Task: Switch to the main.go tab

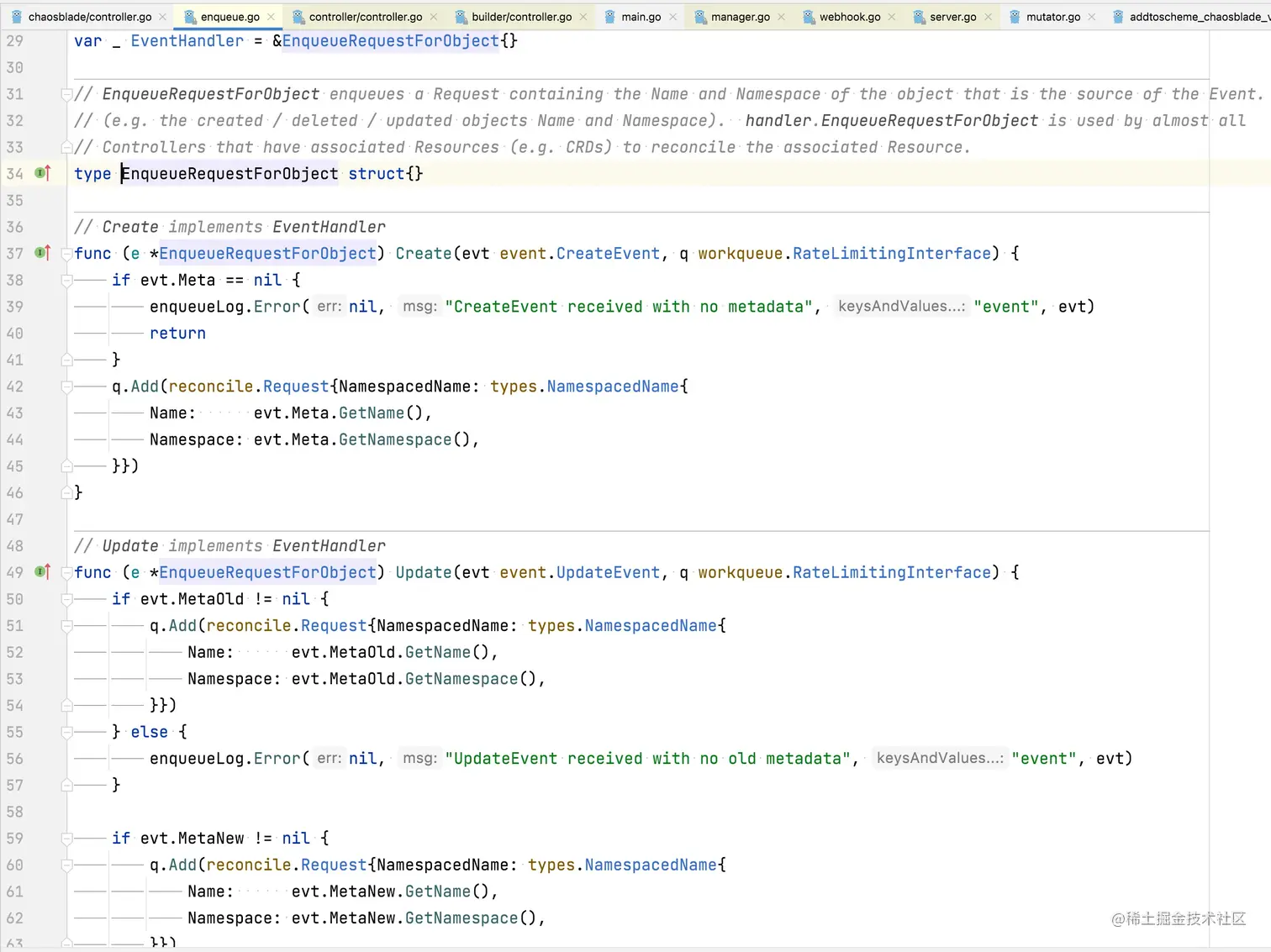Action: [x=641, y=17]
